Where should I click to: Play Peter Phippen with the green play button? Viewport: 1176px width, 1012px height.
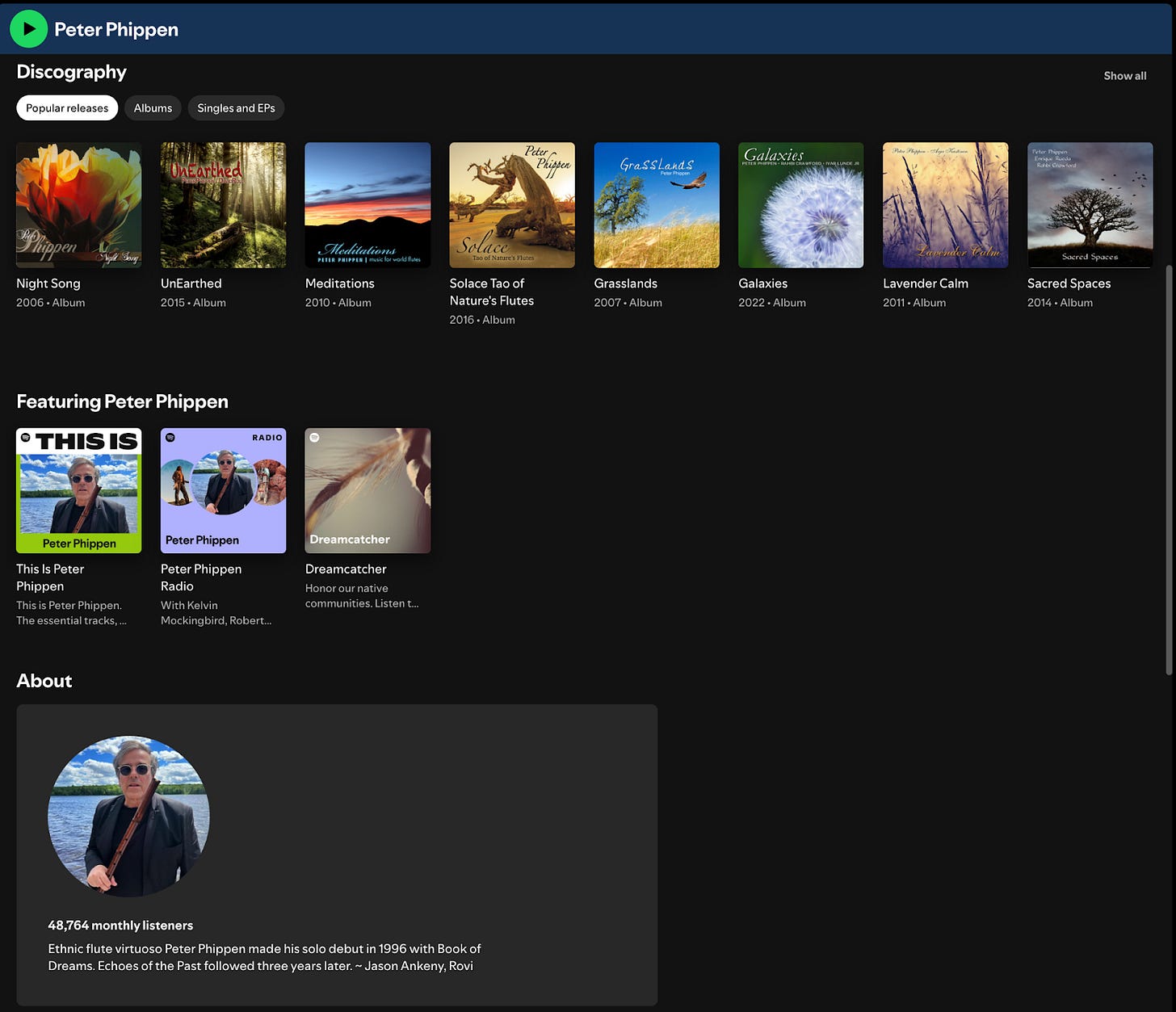(29, 29)
